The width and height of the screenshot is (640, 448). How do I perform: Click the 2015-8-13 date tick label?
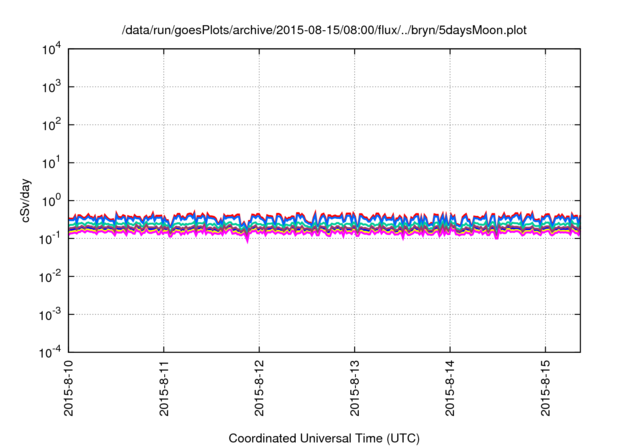pos(355,388)
